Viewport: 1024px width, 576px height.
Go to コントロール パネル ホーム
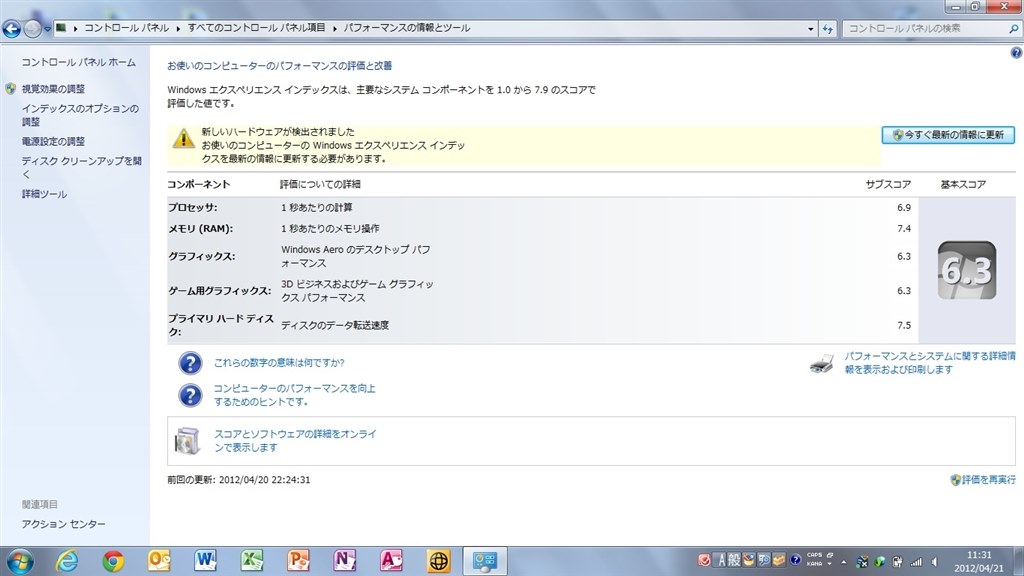[78, 62]
